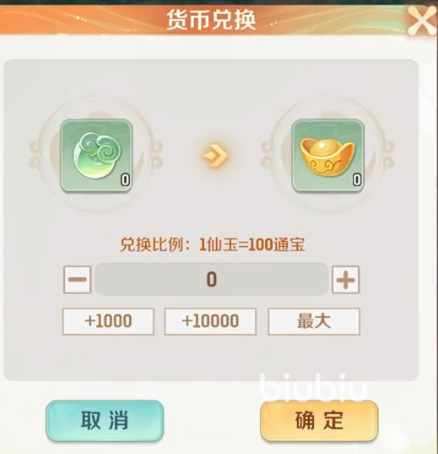Image resolution: width=438 pixels, height=454 pixels.
Task: Click the jade icon's 0 count badge
Action: (x=125, y=180)
